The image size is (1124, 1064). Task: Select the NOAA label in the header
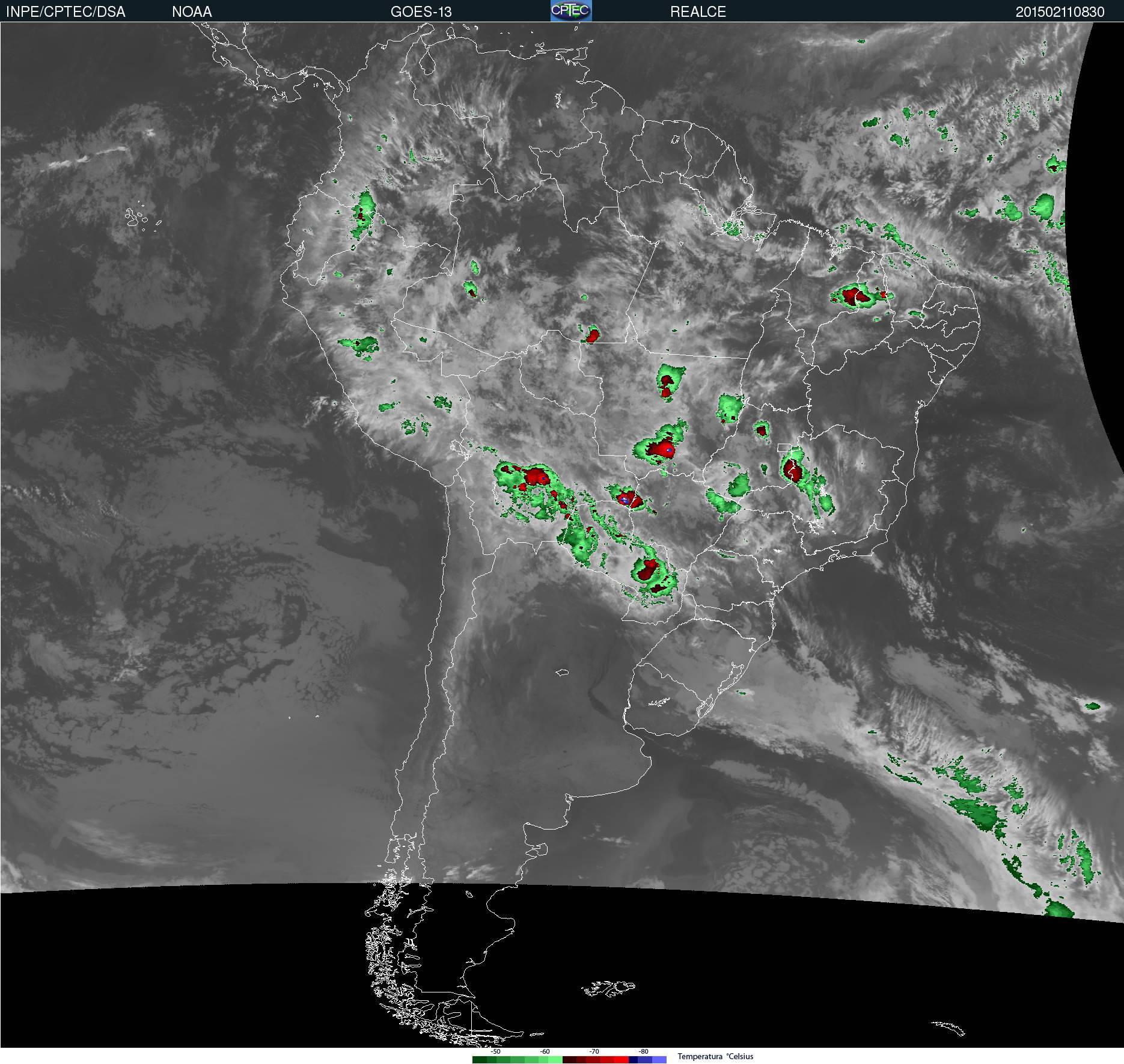pos(192,11)
